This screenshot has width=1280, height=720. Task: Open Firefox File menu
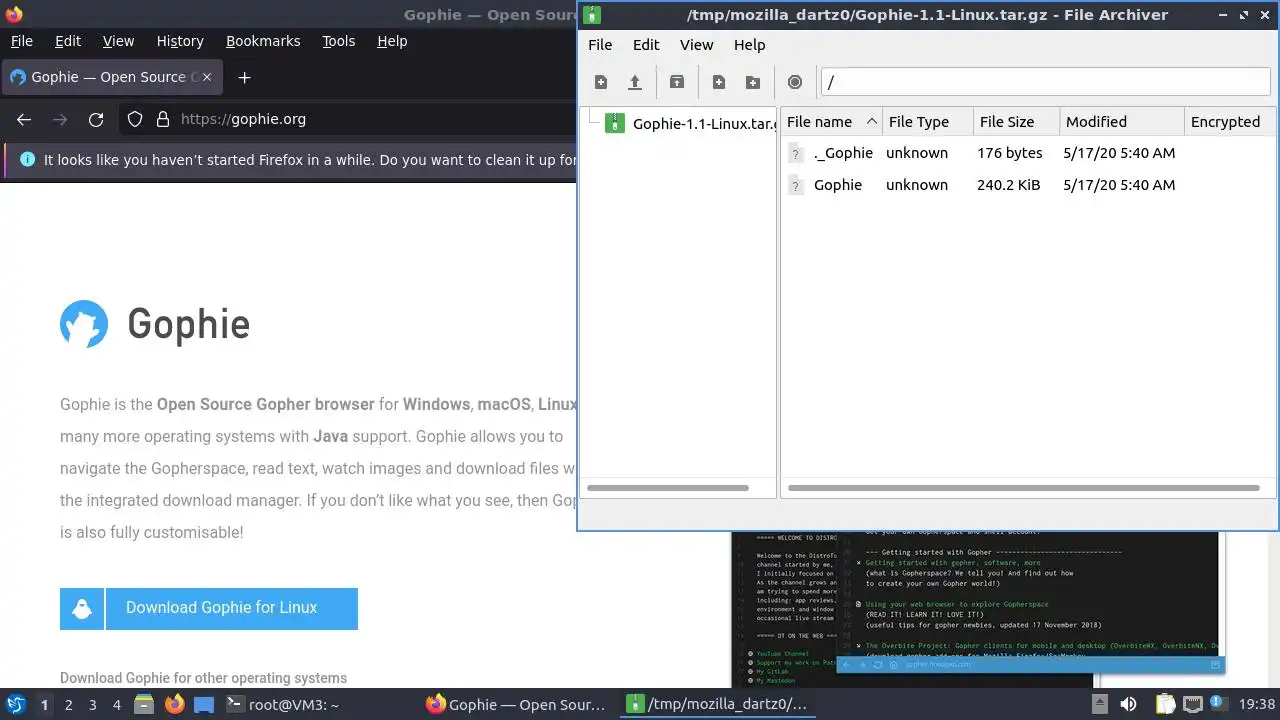(21, 41)
